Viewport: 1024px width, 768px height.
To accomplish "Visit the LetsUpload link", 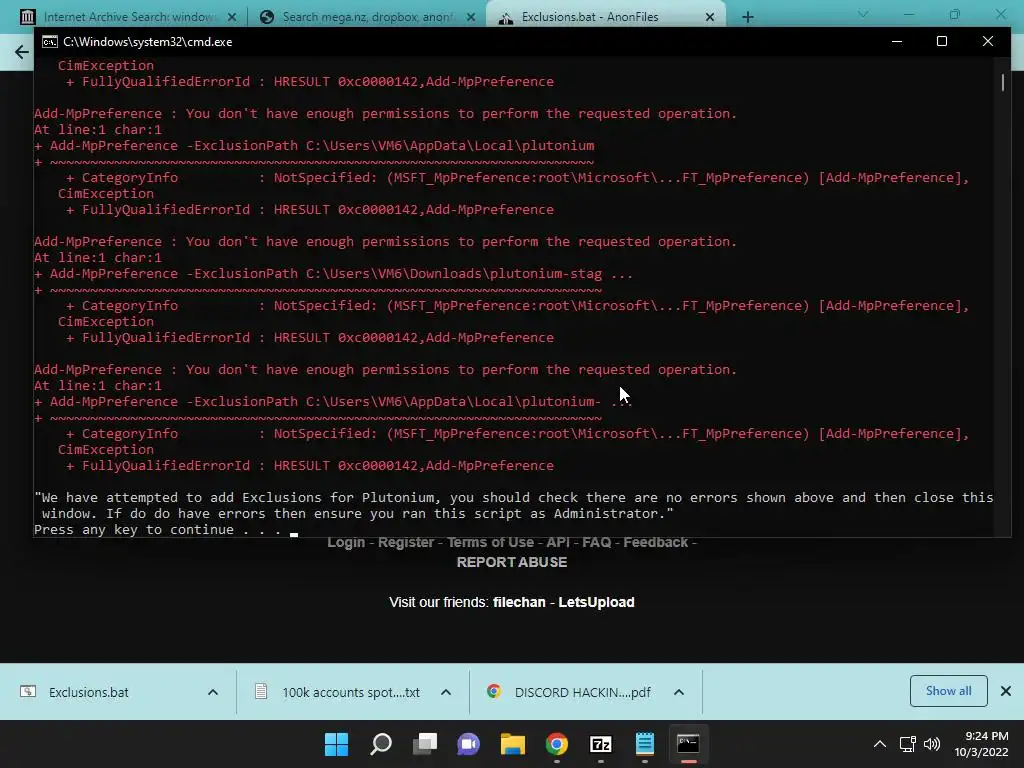I will [596, 602].
